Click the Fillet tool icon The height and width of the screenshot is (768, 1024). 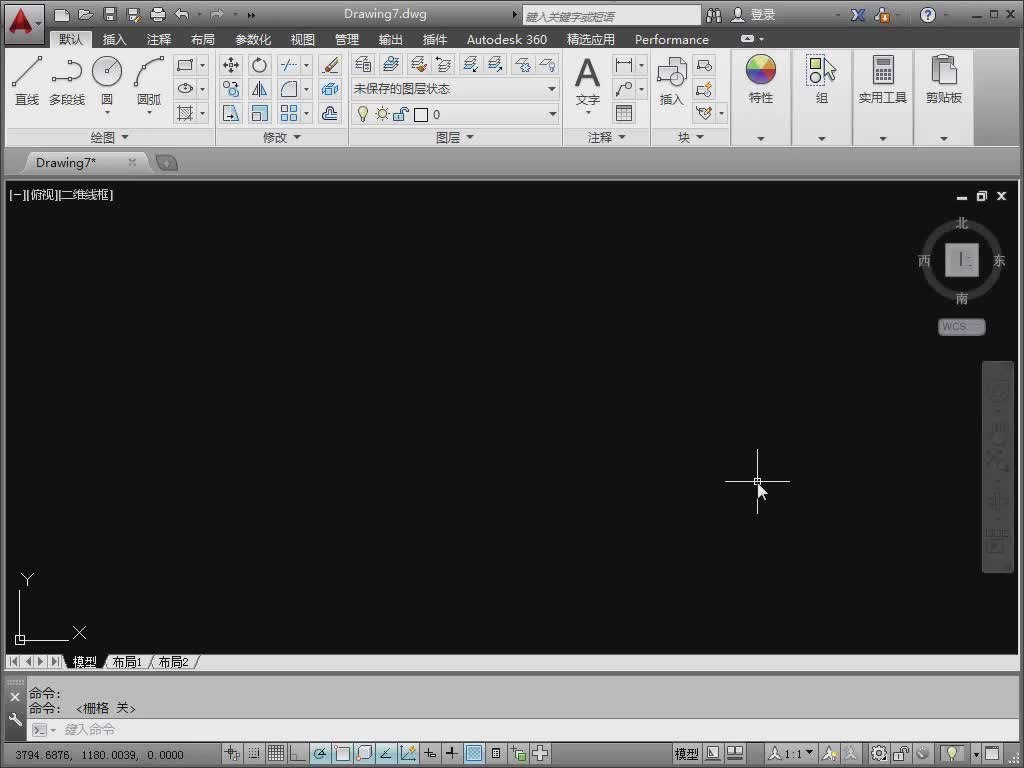click(288, 89)
